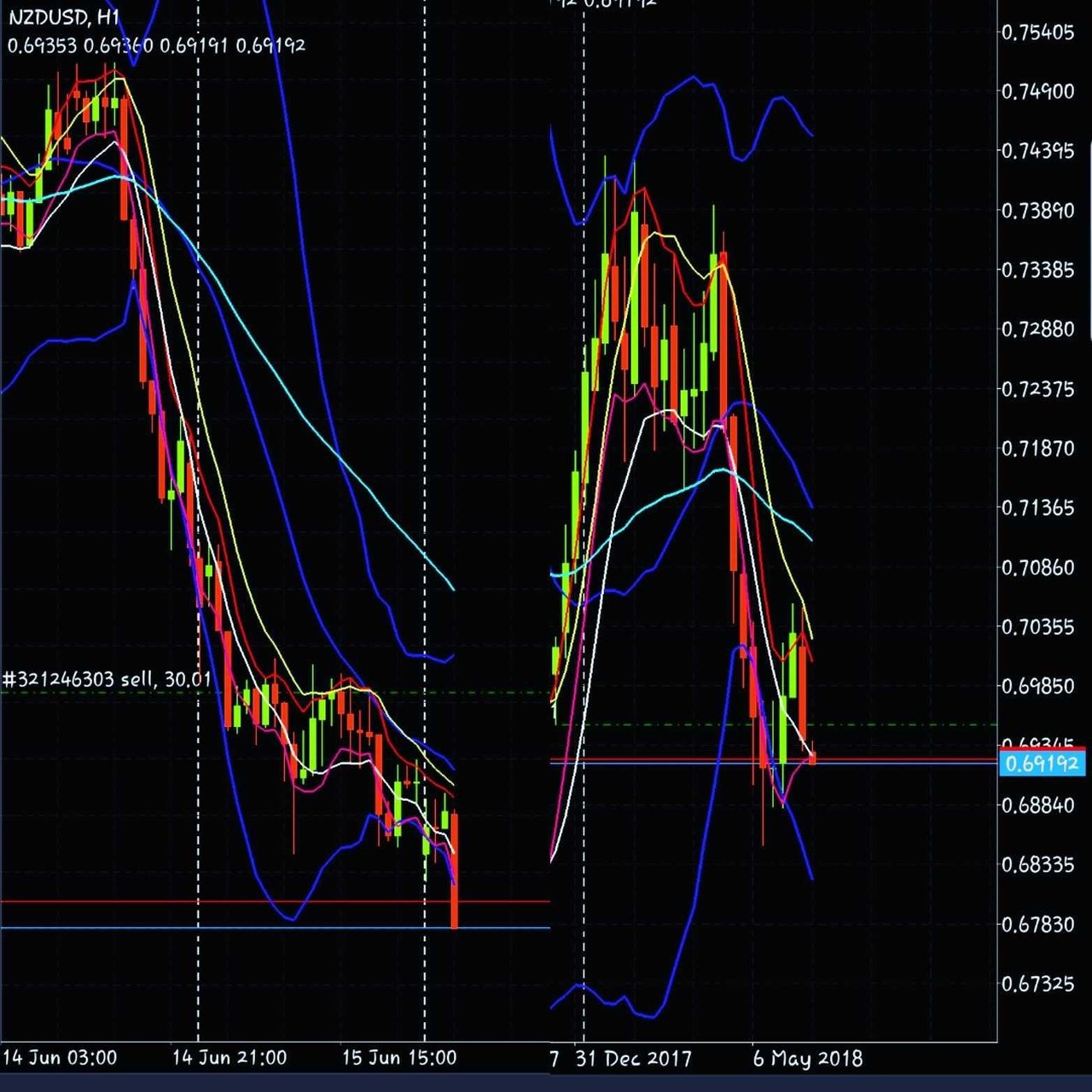This screenshot has width=1092, height=1092.
Task: Select the red horizontal level line on left chart
Action: 275,901
